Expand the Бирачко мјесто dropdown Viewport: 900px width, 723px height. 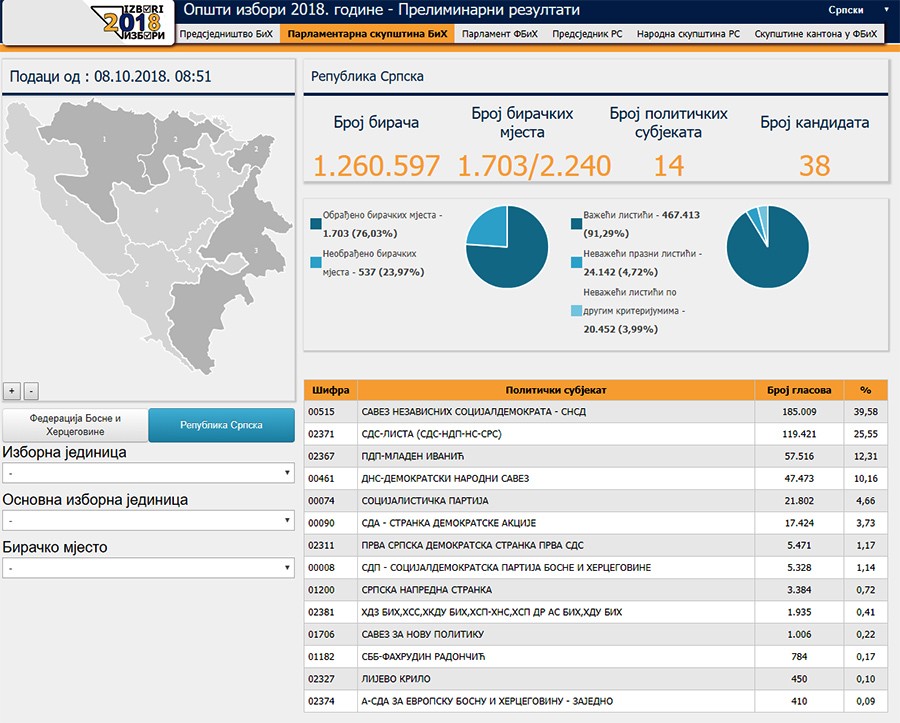click(x=149, y=568)
